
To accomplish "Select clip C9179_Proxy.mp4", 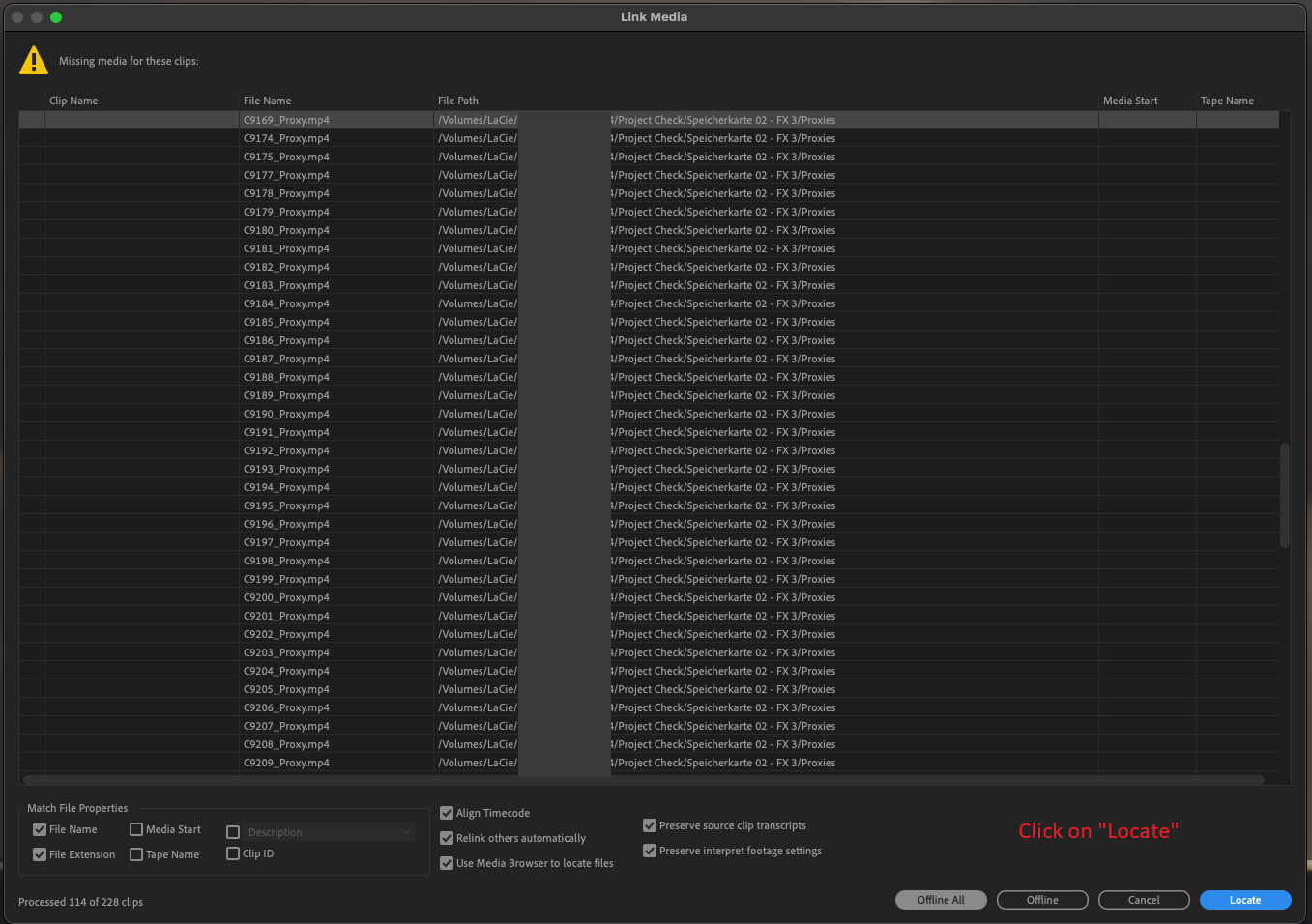I will [x=649, y=212].
